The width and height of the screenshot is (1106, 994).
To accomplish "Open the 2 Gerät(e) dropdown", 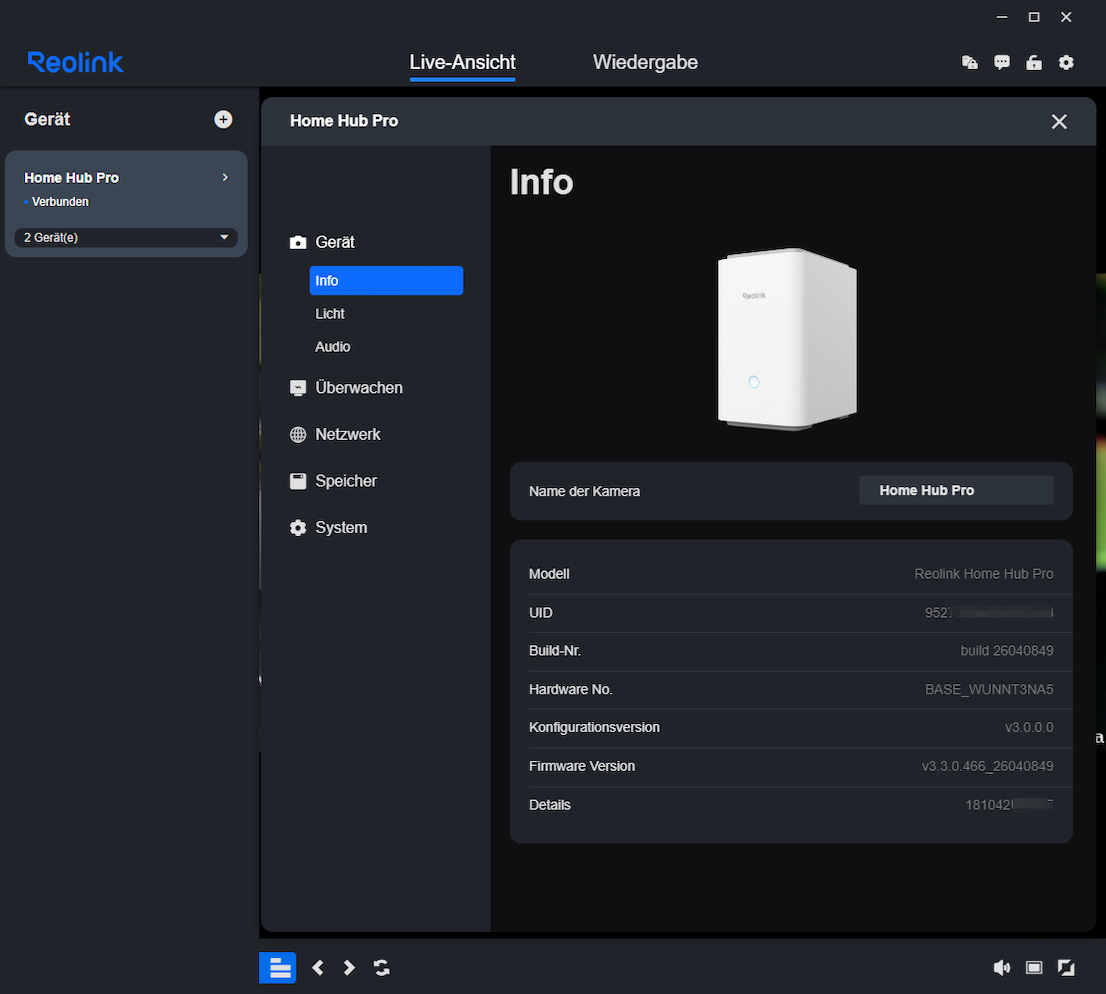I will pos(126,238).
